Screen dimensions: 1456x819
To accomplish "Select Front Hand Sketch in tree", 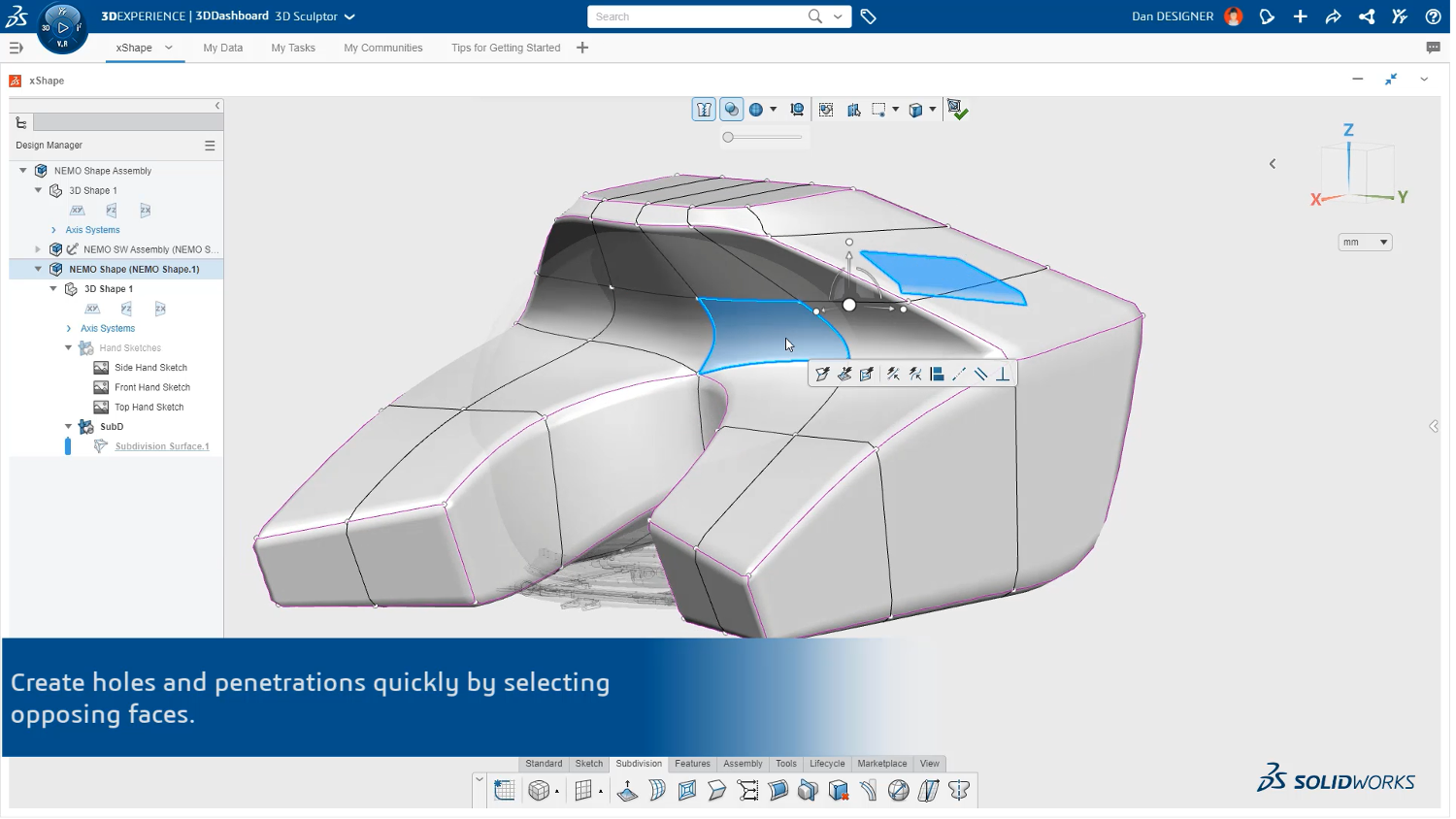I will click(151, 388).
